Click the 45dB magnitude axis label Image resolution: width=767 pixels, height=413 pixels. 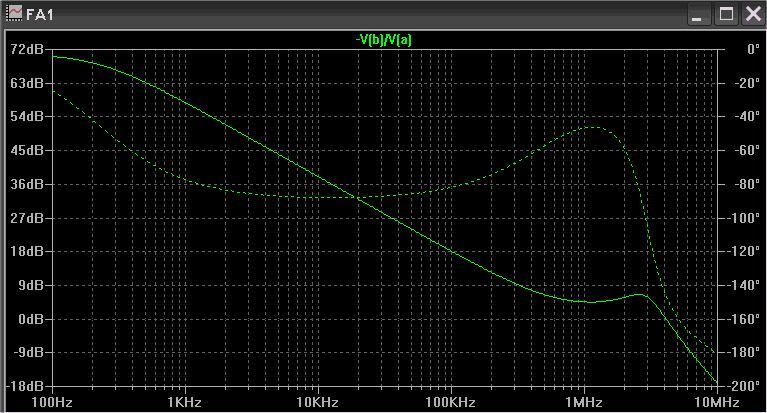[x=27, y=150]
